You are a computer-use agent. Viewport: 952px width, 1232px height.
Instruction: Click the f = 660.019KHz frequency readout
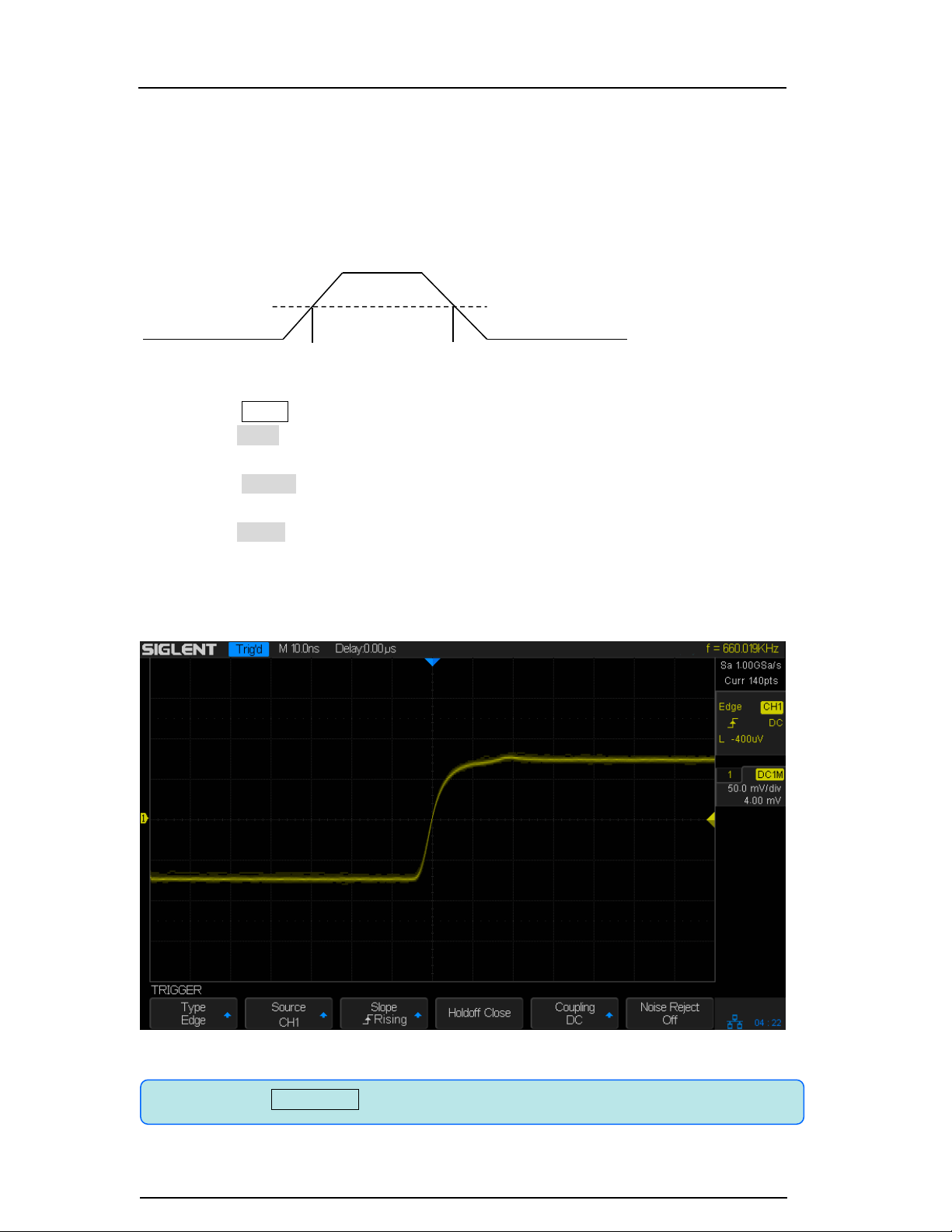pyautogui.click(x=742, y=648)
